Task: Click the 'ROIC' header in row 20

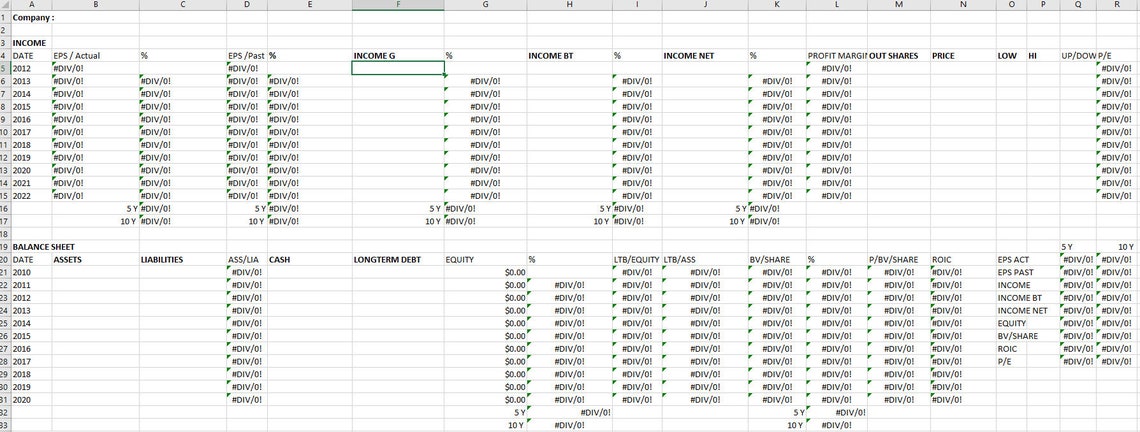Action: click(963, 260)
